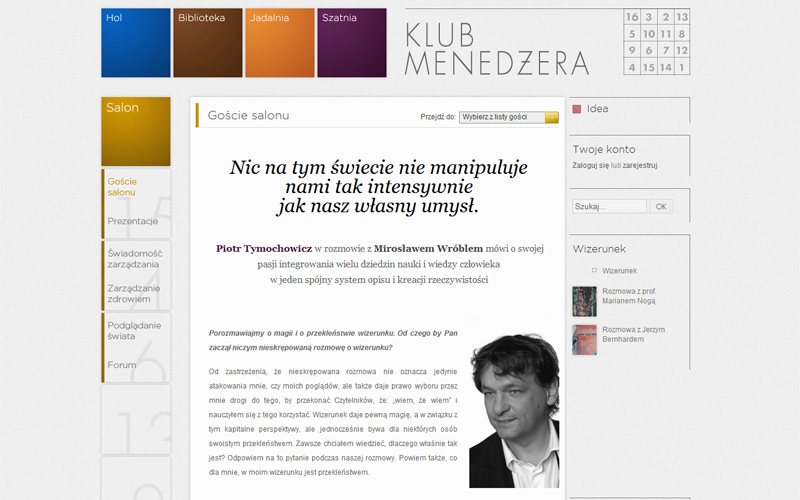Expand the Wybierz z listy gości dropdown
Image resolution: width=800 pixels, height=500 pixels.
509,117
